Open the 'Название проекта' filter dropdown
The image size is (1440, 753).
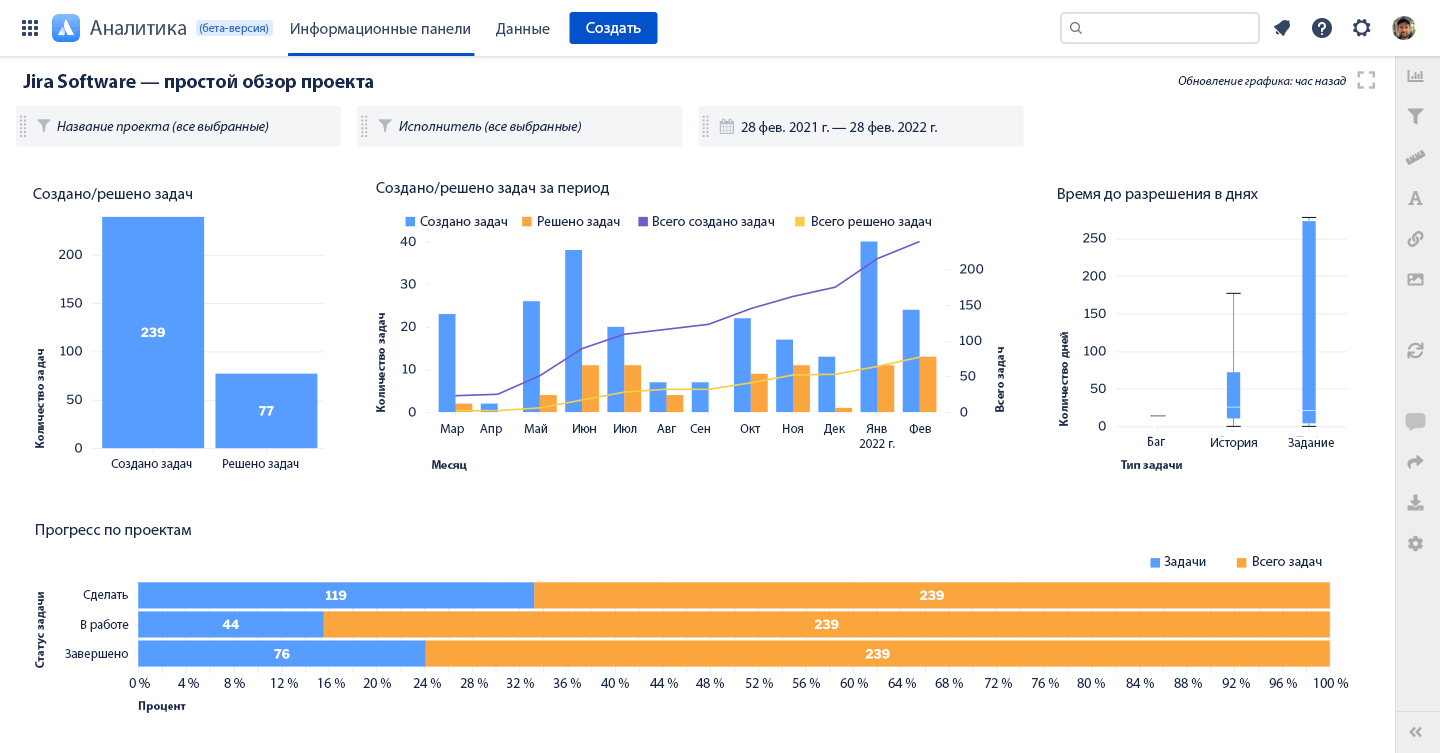[179, 126]
